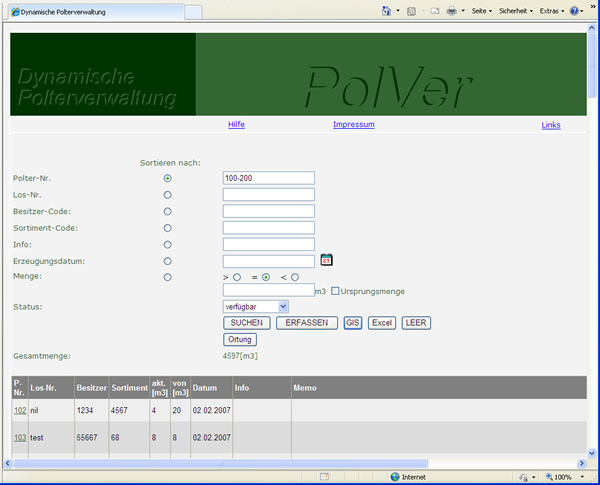Screen dimensions: 600x485
Task: Click the Erzeugungsdatum input field
Action: (269, 261)
